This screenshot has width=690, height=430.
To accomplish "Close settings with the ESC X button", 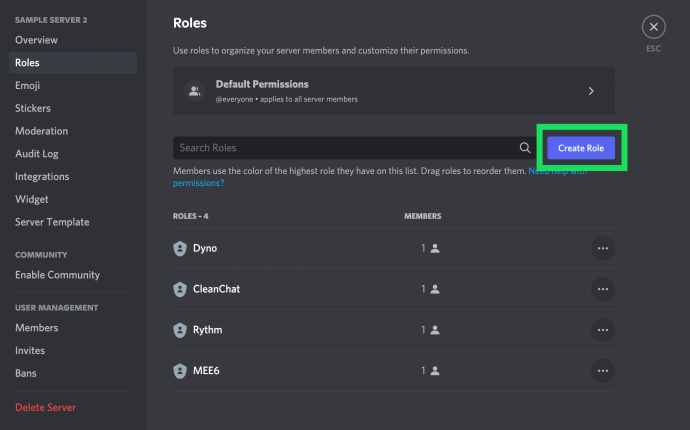I will tap(653, 27).
